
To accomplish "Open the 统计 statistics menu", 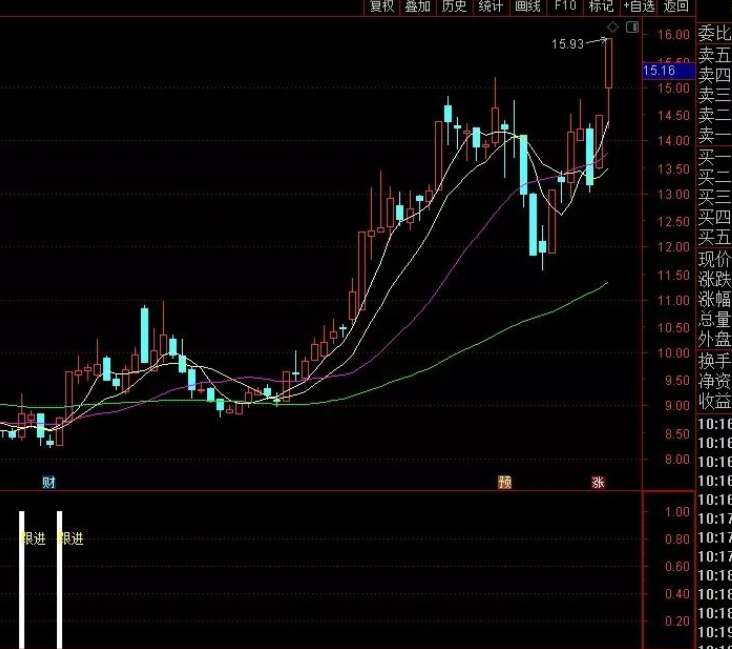I will click(x=491, y=7).
